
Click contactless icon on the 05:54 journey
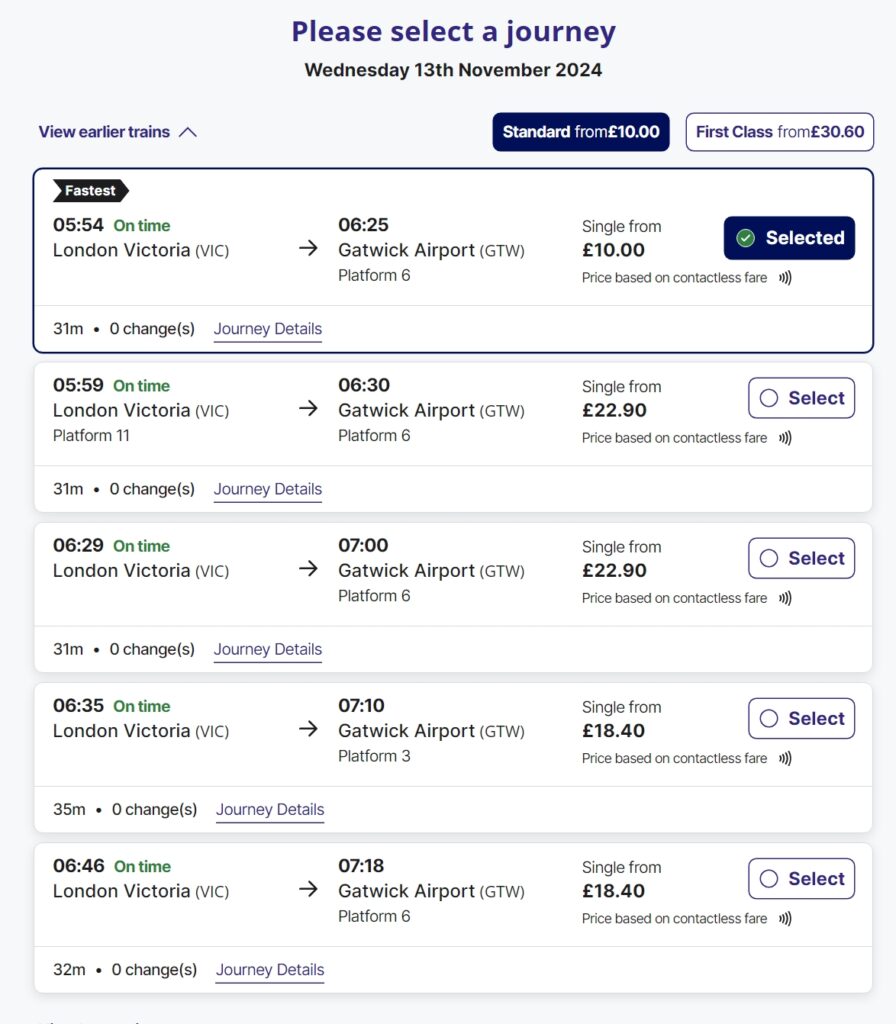click(x=785, y=278)
